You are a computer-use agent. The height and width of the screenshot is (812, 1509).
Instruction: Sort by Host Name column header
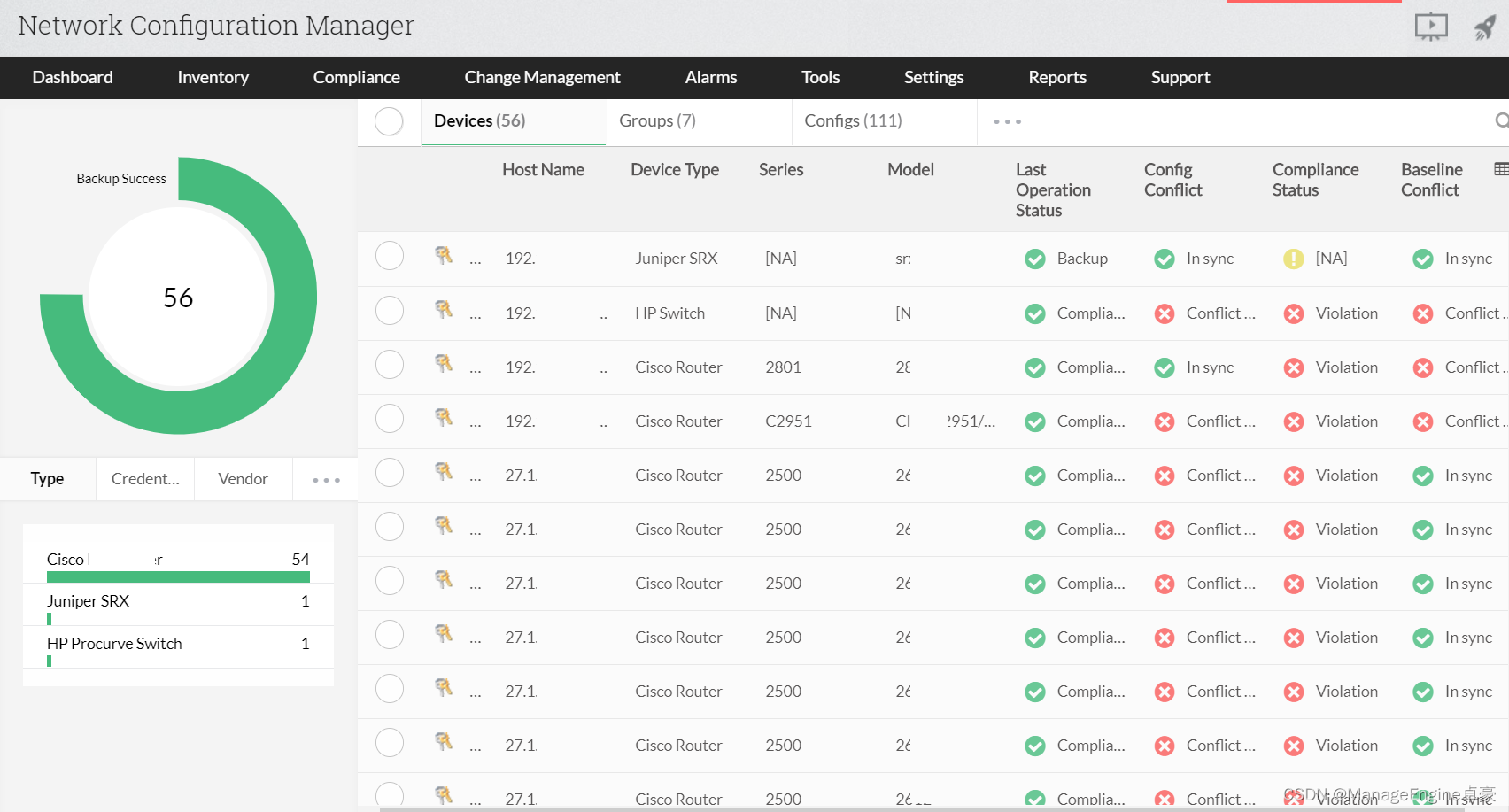pyautogui.click(x=543, y=169)
